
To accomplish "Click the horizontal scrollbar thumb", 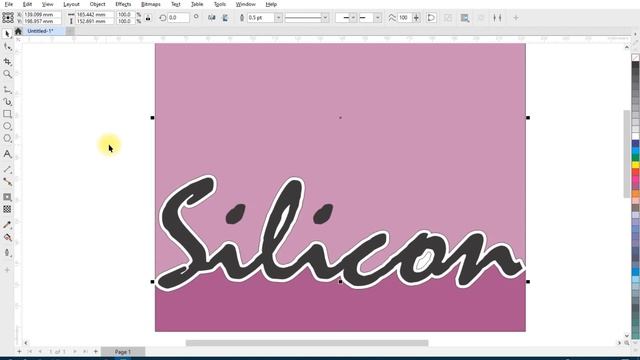I will (x=307, y=343).
